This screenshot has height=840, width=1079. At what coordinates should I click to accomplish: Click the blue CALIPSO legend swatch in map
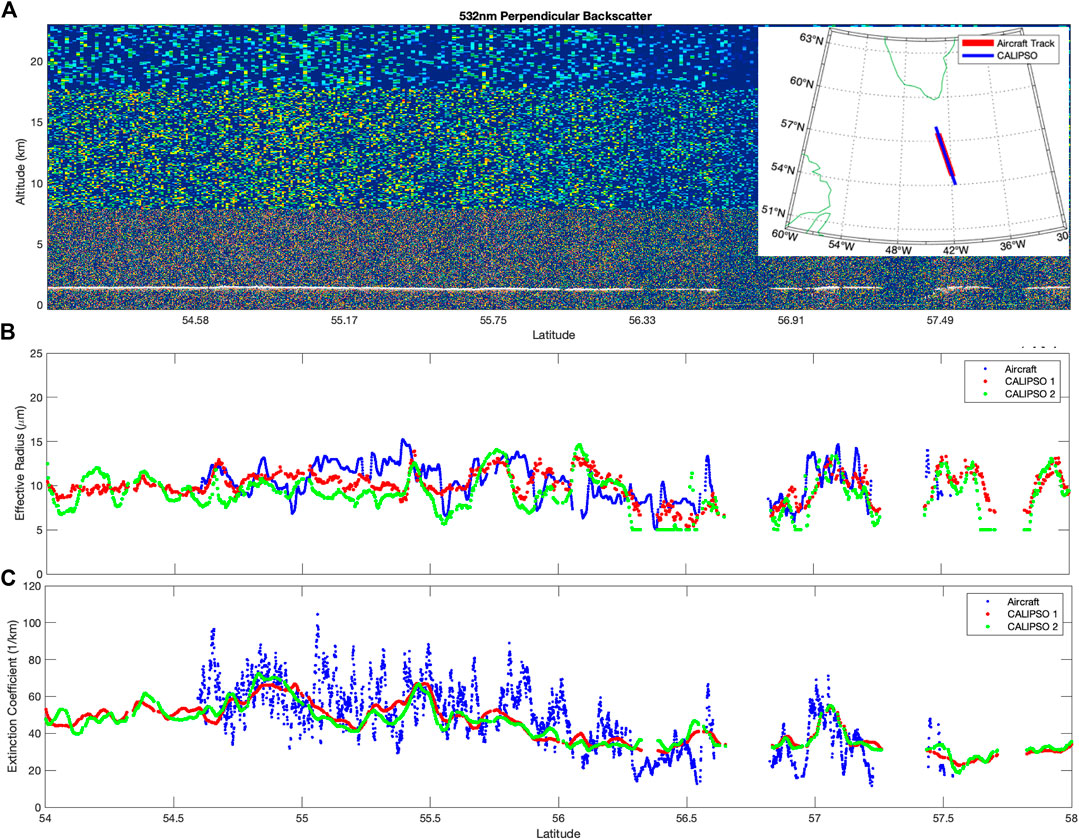(x=976, y=56)
